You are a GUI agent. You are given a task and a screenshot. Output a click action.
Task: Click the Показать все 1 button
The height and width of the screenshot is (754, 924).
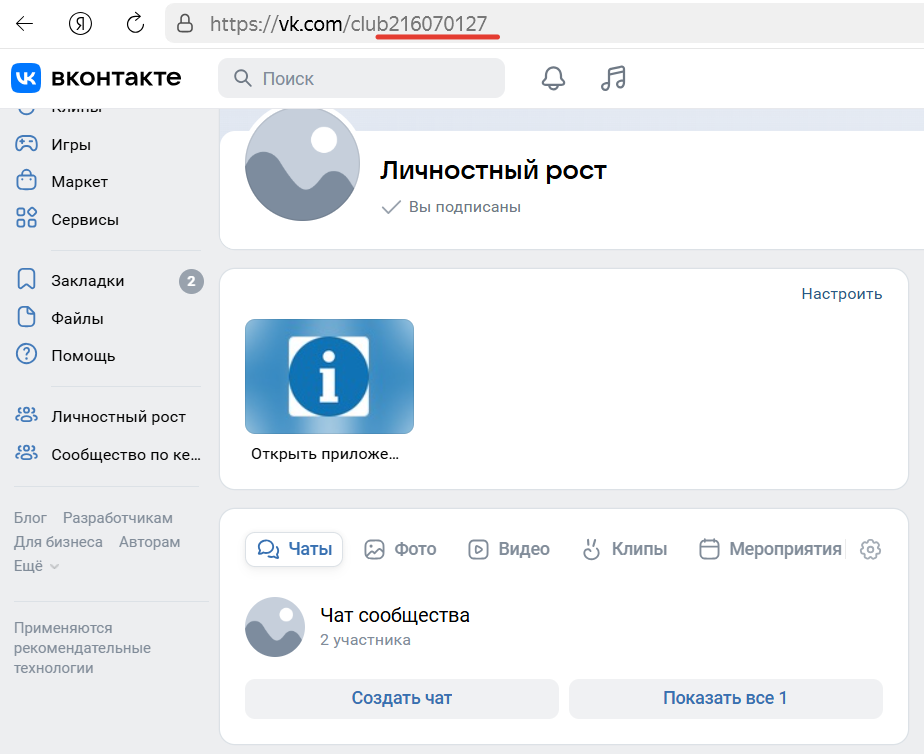pos(725,699)
